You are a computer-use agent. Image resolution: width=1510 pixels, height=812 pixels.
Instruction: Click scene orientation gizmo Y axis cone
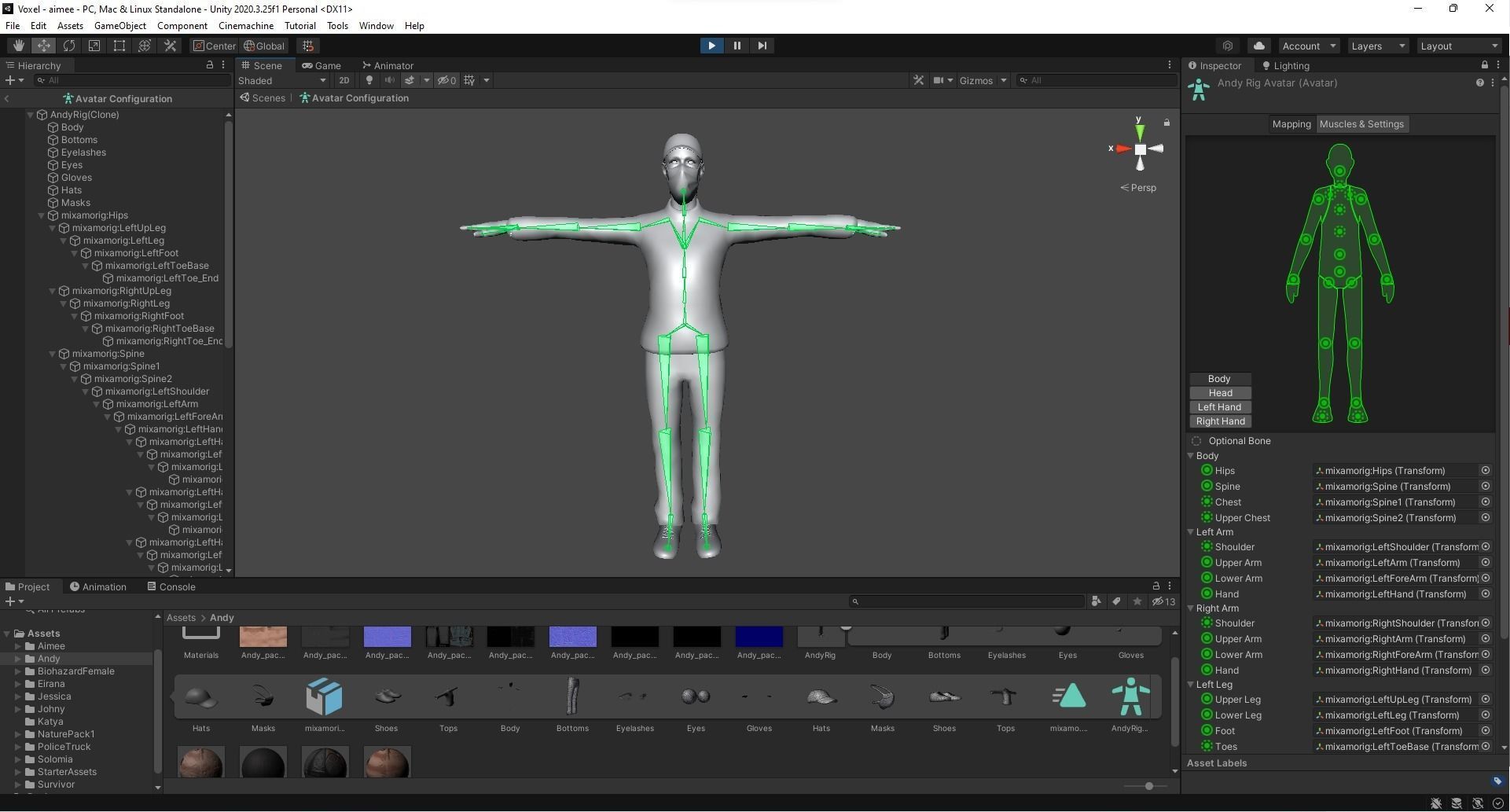point(1140,130)
